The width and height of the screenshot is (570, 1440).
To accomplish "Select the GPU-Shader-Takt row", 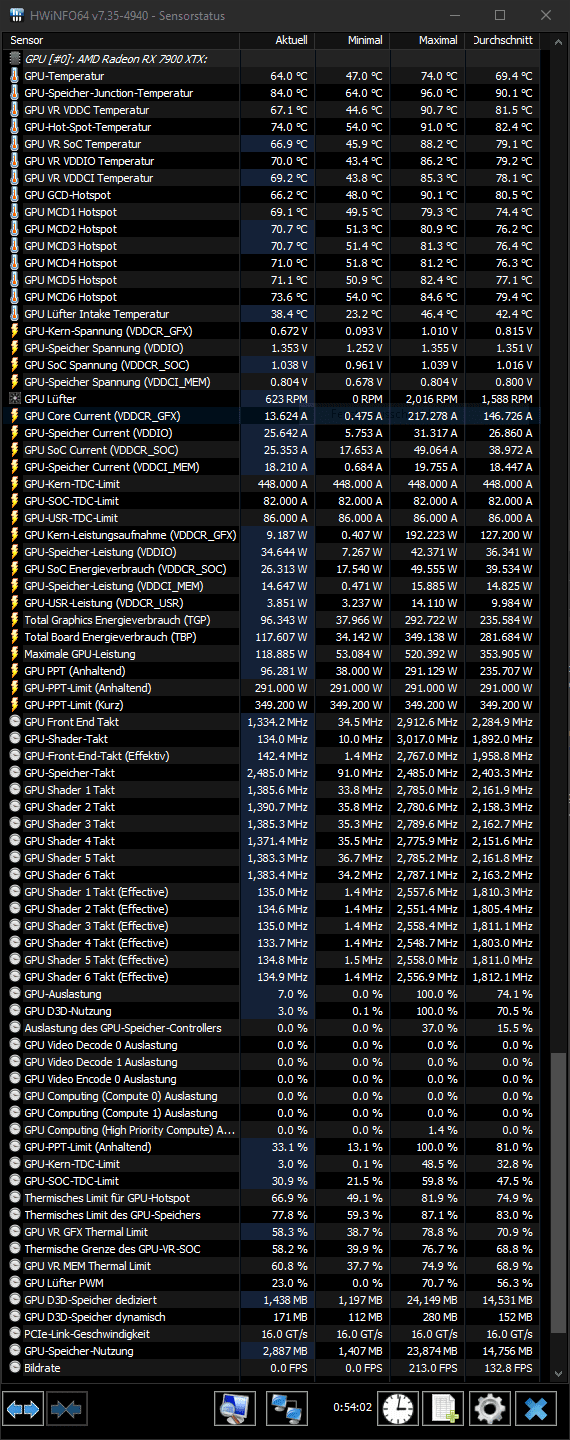I will [x=272, y=739].
